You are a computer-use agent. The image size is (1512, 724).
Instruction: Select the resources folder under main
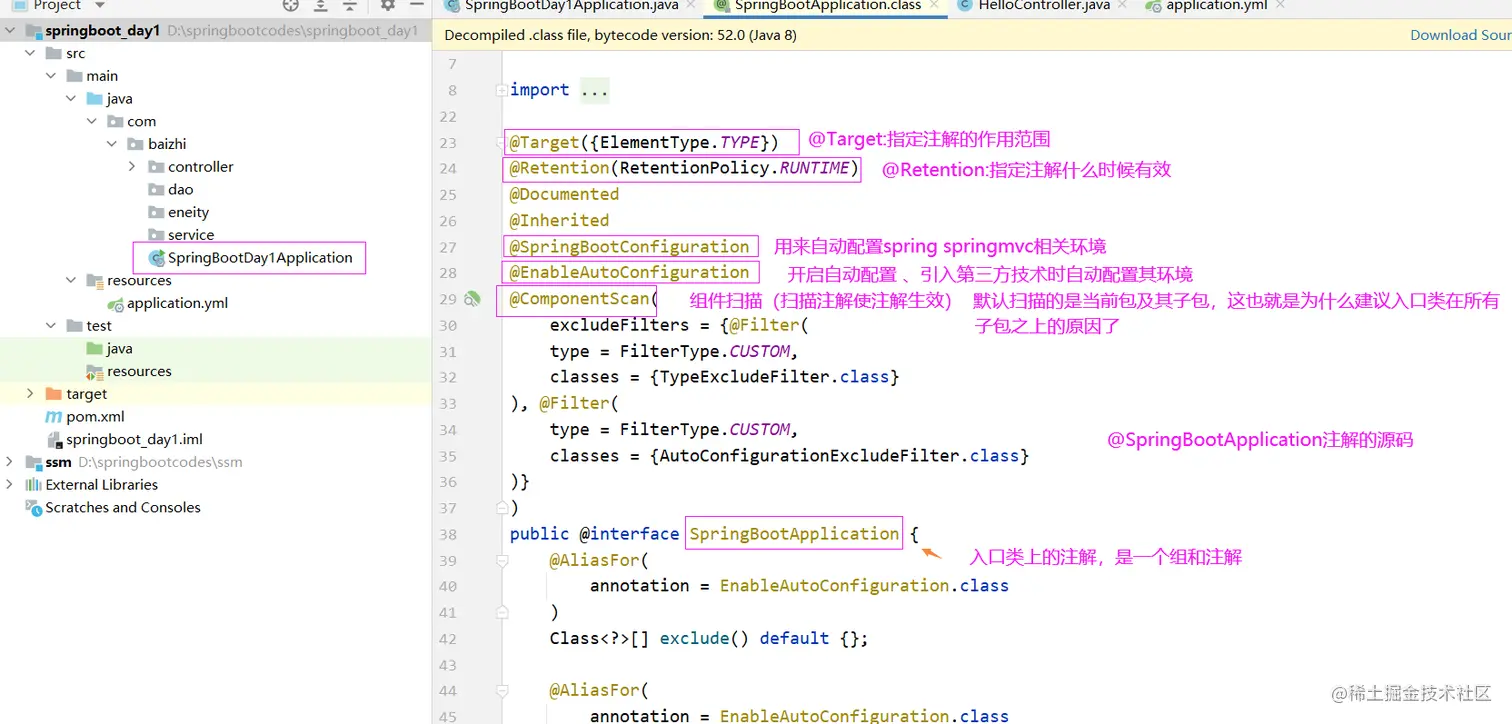click(139, 281)
